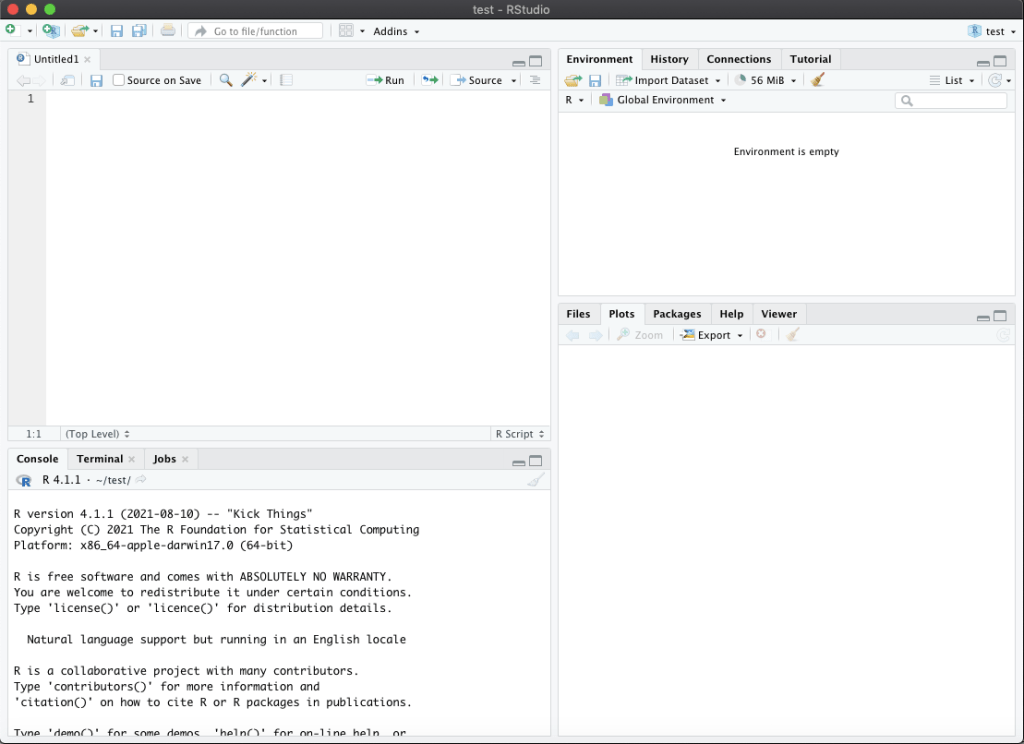This screenshot has height=744, width=1024.
Task: Open the List view mode dropdown
Action: [x=952, y=80]
